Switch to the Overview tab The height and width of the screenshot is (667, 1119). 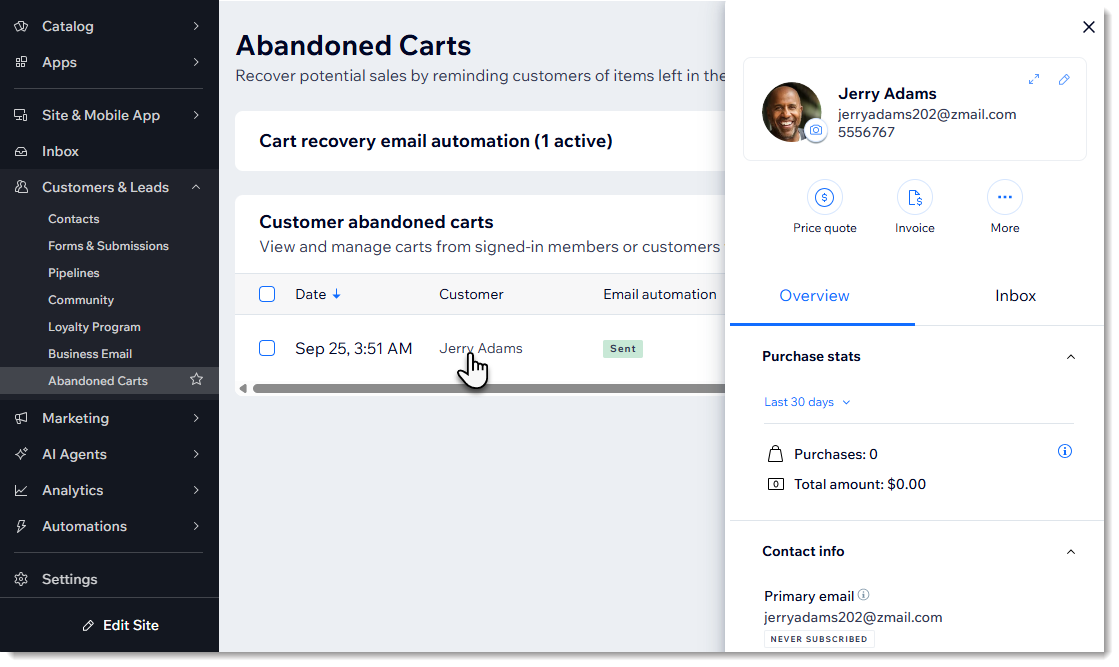814,295
